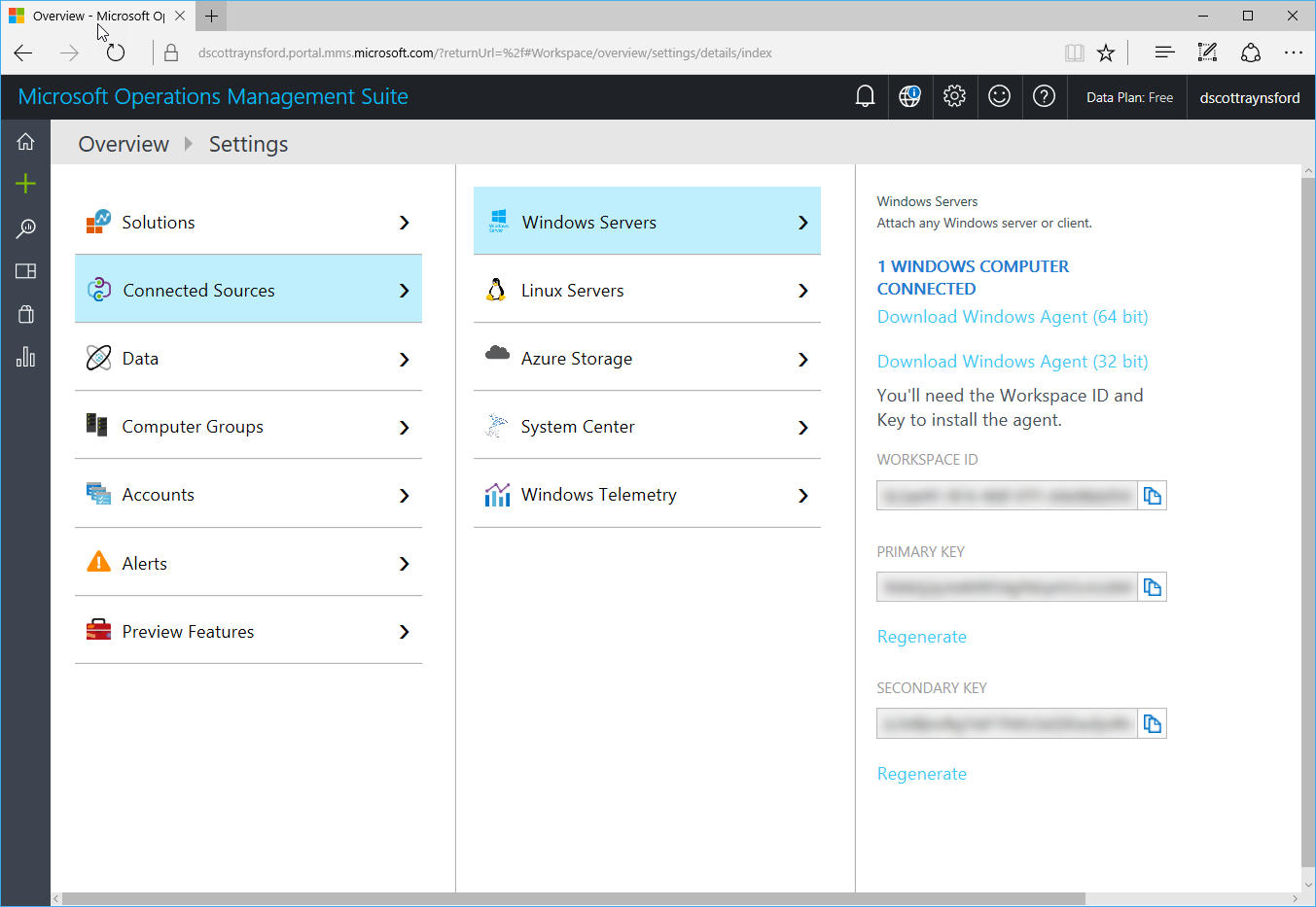Open the Solutions Gallery bag icon
1316x907 pixels.
click(25, 314)
